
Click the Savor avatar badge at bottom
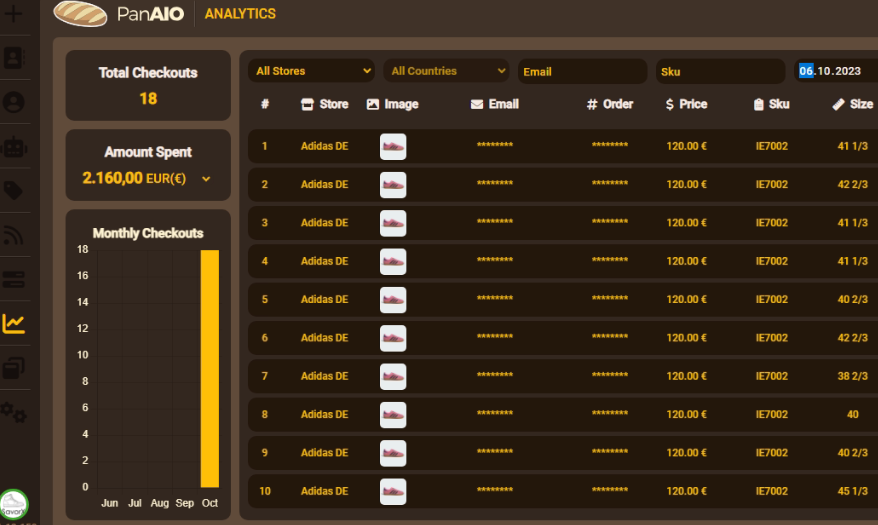click(13, 504)
